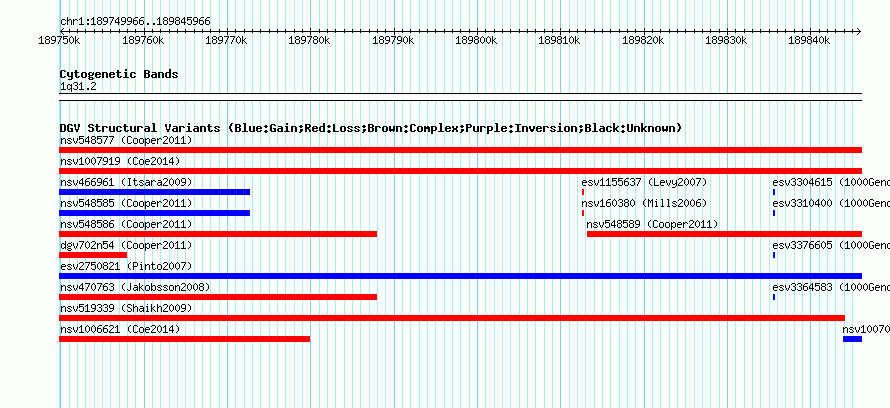Click the tiny blue mark under esv3304615

(774, 192)
